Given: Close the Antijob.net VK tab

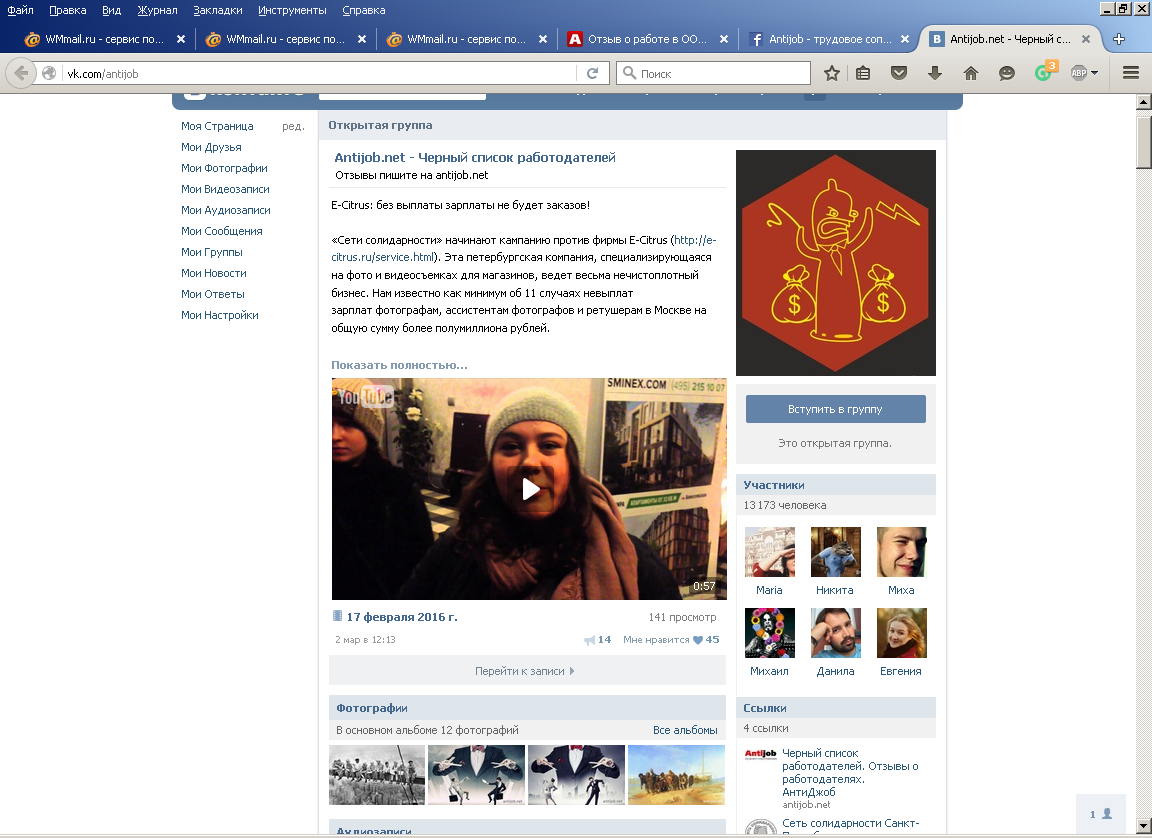Looking at the screenshot, I should point(1086,39).
